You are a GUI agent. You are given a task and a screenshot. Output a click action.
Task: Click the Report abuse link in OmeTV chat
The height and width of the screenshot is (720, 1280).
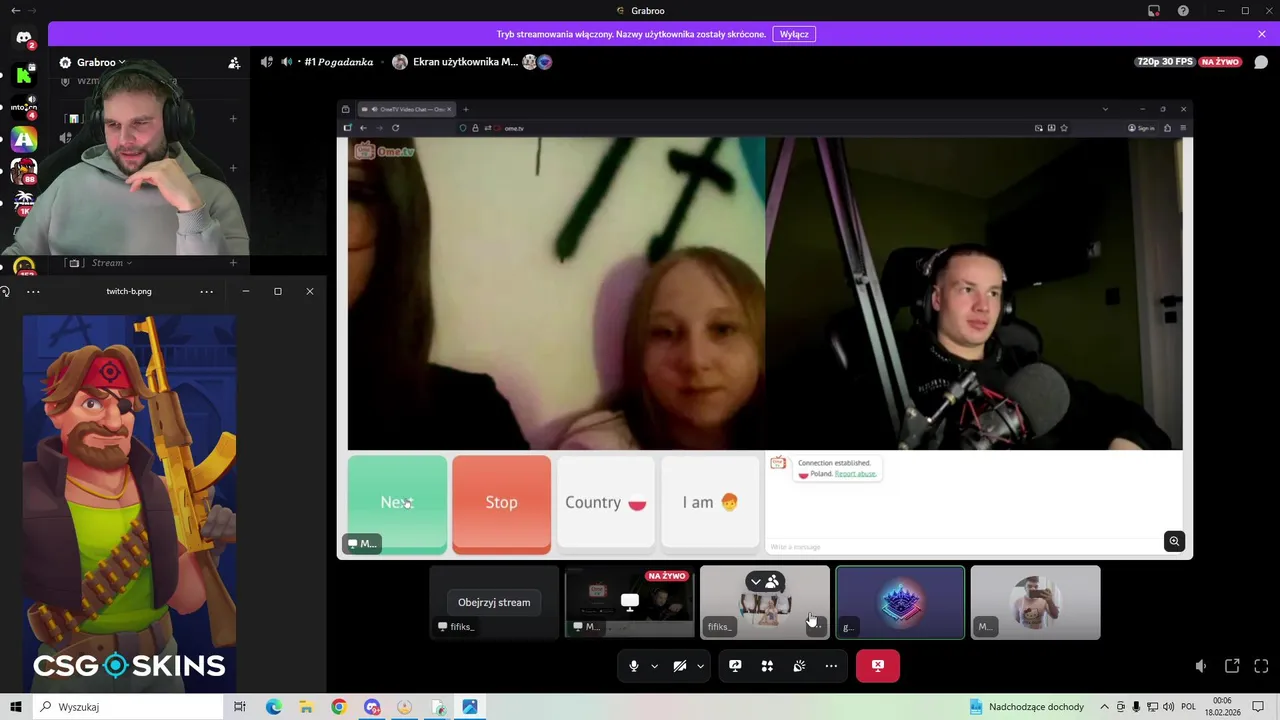point(855,474)
